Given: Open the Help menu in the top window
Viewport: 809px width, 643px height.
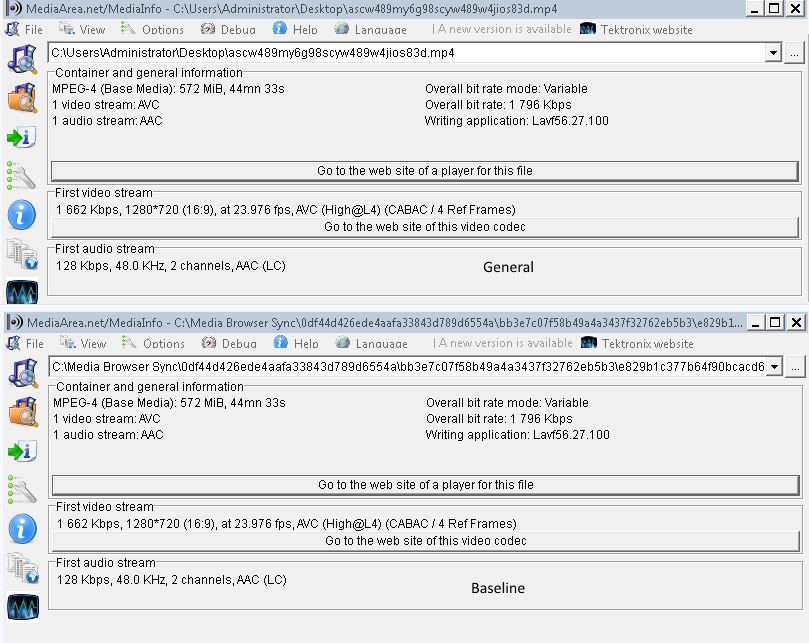Looking at the screenshot, I should 295,29.
